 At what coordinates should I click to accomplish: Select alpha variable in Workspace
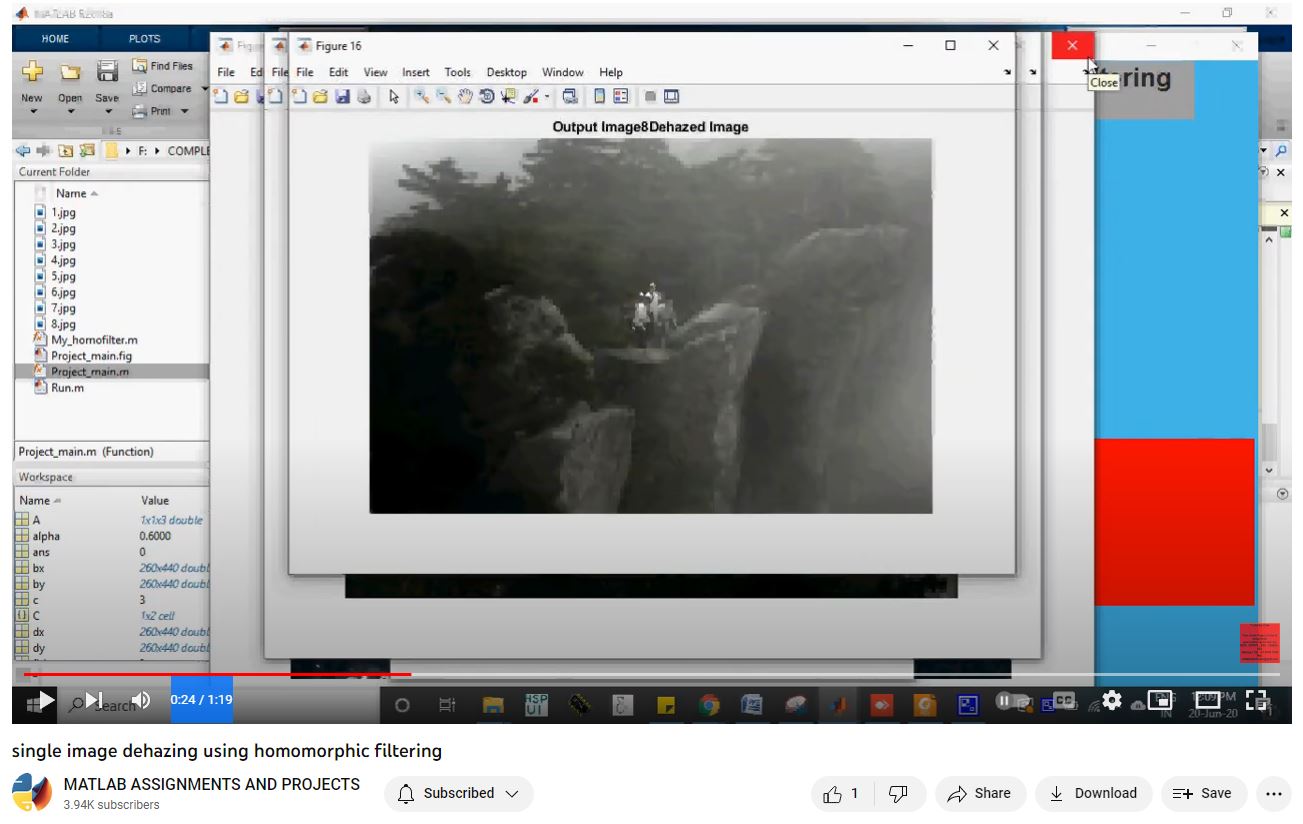(x=46, y=536)
